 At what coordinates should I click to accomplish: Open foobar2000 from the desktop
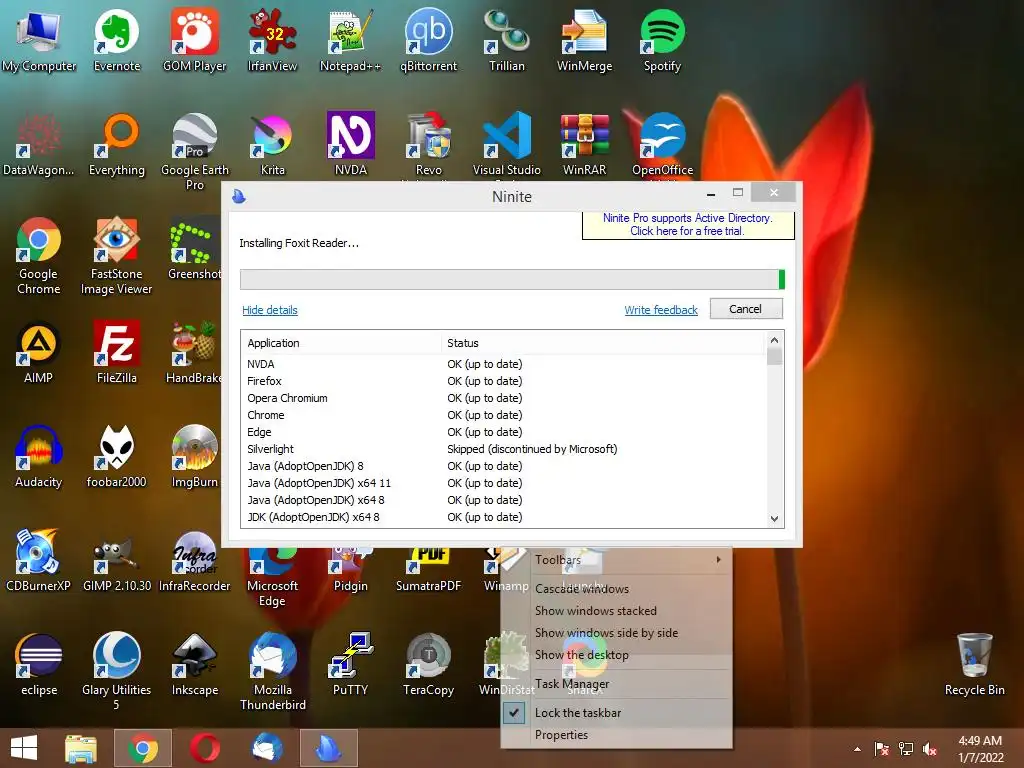(116, 456)
